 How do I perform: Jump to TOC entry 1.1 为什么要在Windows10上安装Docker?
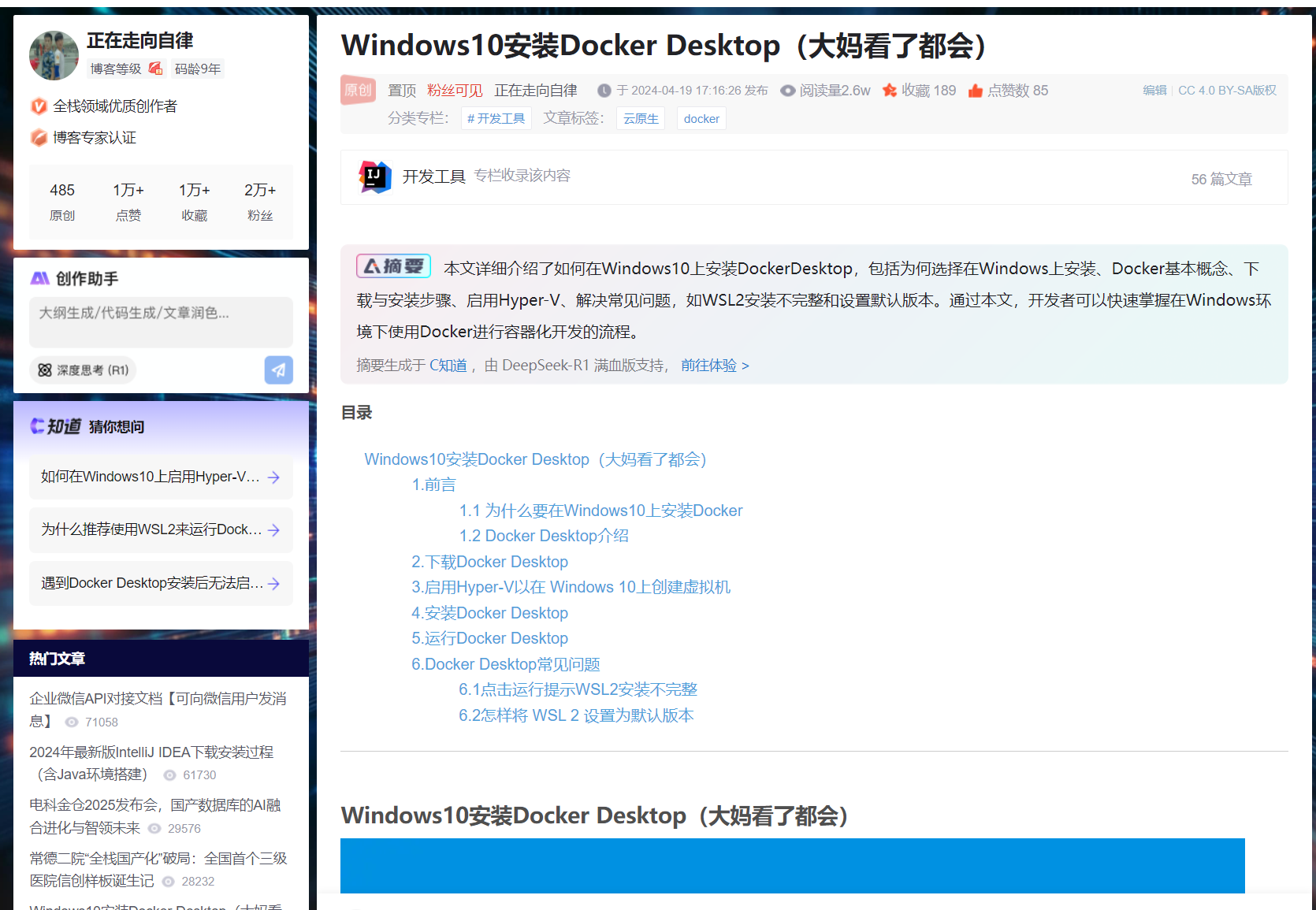click(600, 511)
